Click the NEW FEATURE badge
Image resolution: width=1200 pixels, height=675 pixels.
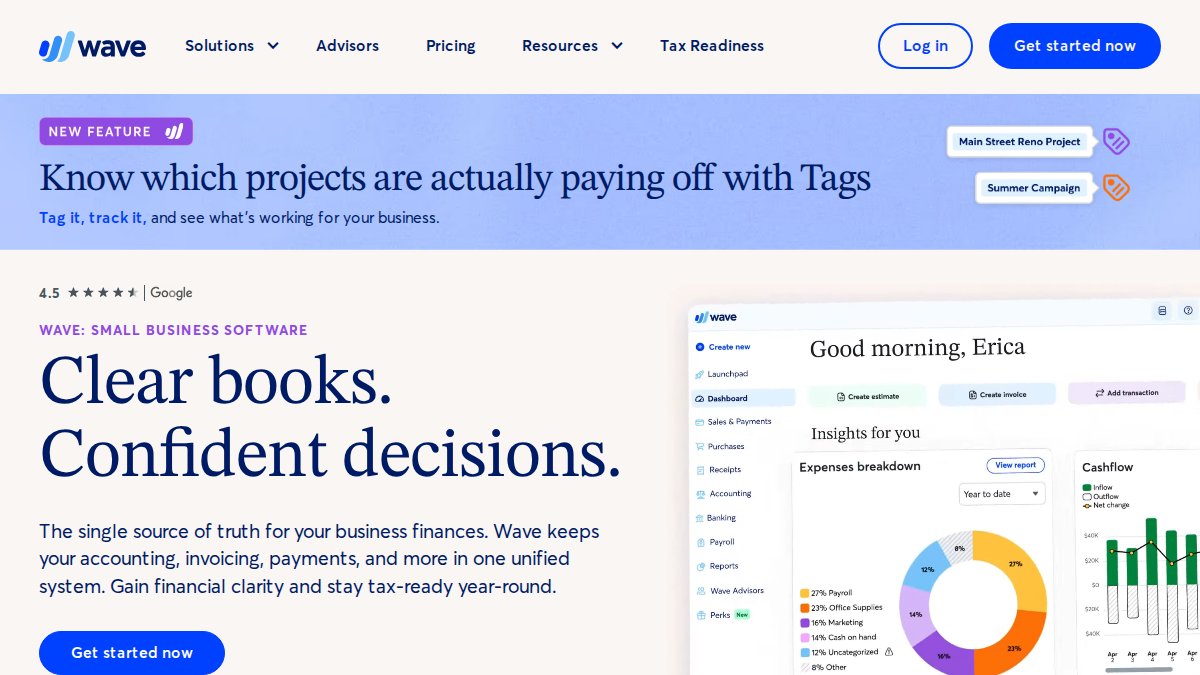coord(116,131)
